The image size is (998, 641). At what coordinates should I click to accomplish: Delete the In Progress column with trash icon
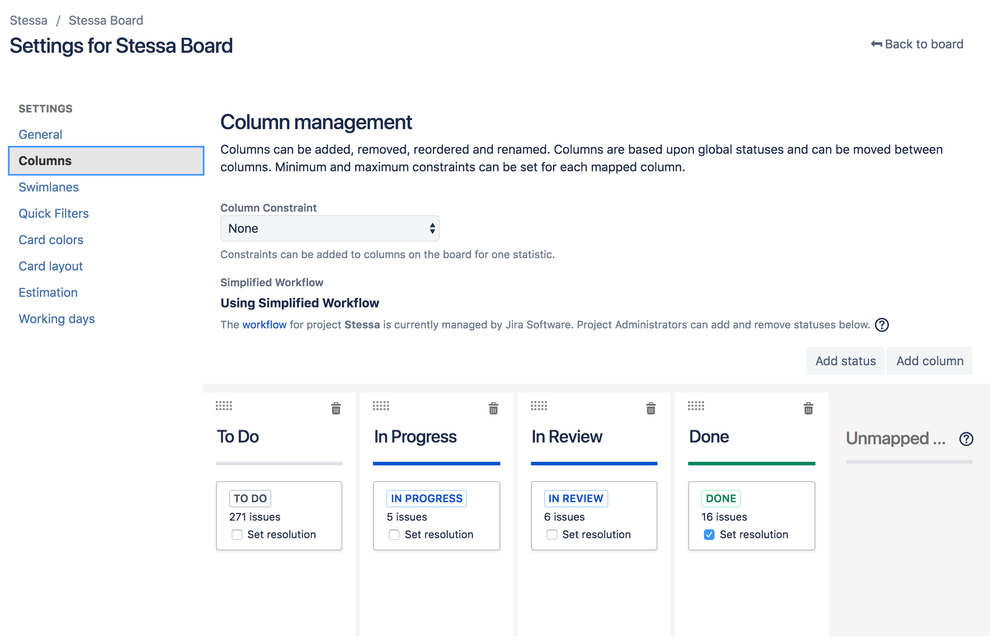click(x=493, y=409)
